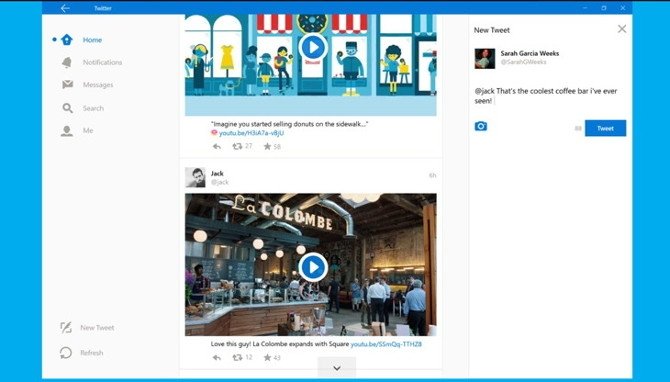This screenshot has height=382, width=670.
Task: Click the New Tweet panel heading
Action: point(492,30)
